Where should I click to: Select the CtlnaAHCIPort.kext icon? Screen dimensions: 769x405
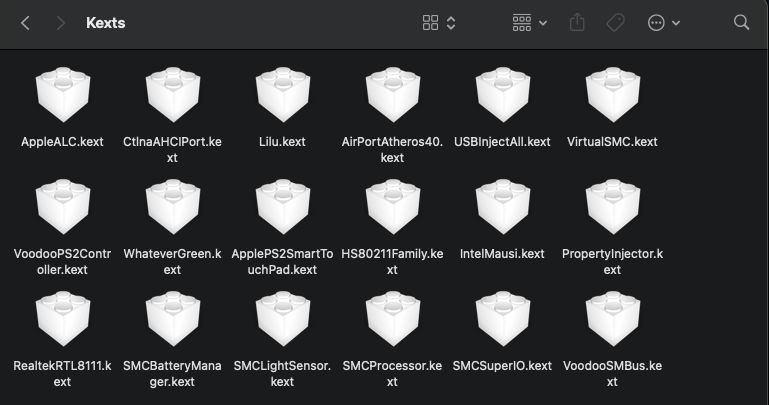172,95
